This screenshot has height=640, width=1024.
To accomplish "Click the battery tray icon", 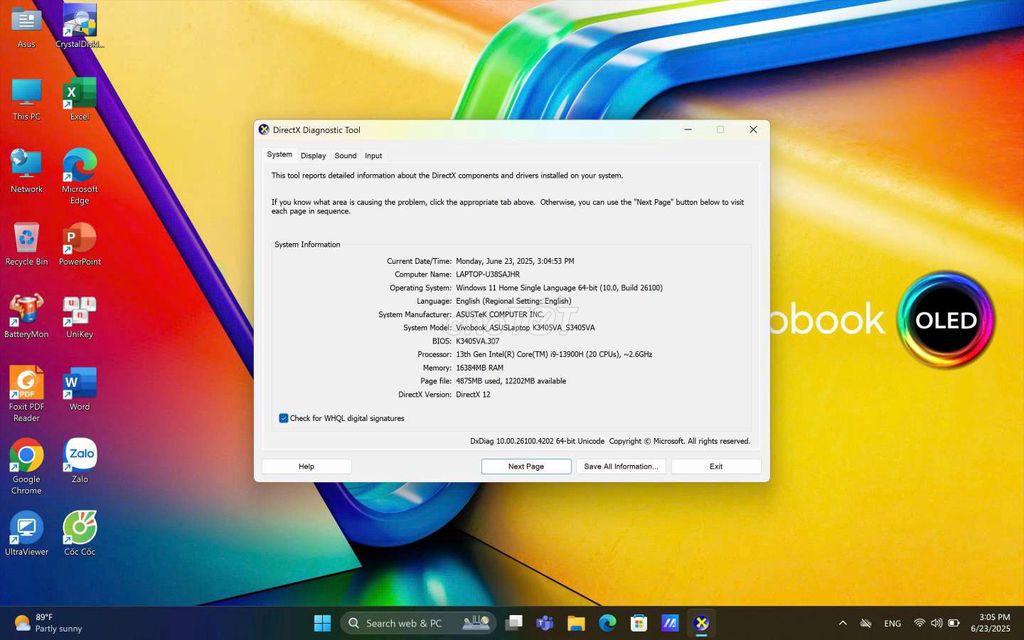I will (953, 623).
